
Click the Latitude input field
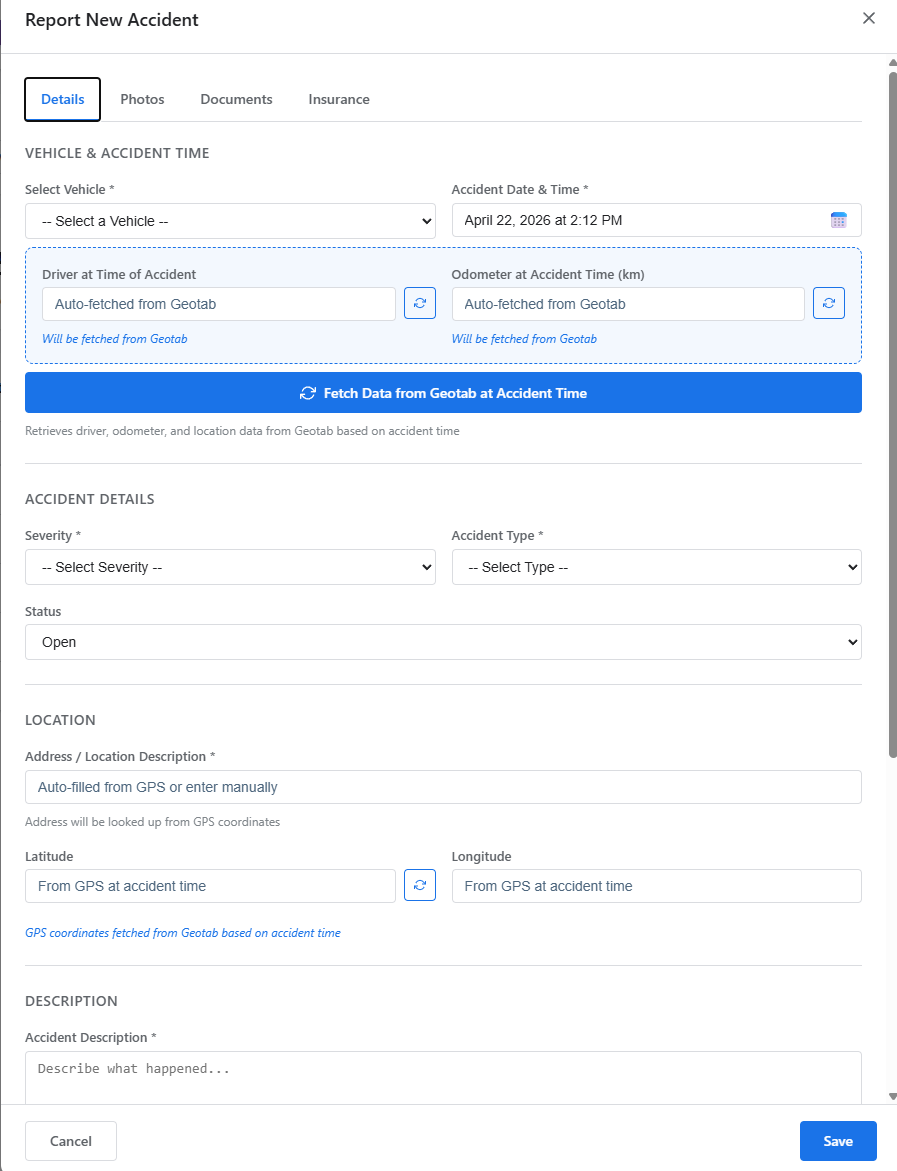[211, 886]
